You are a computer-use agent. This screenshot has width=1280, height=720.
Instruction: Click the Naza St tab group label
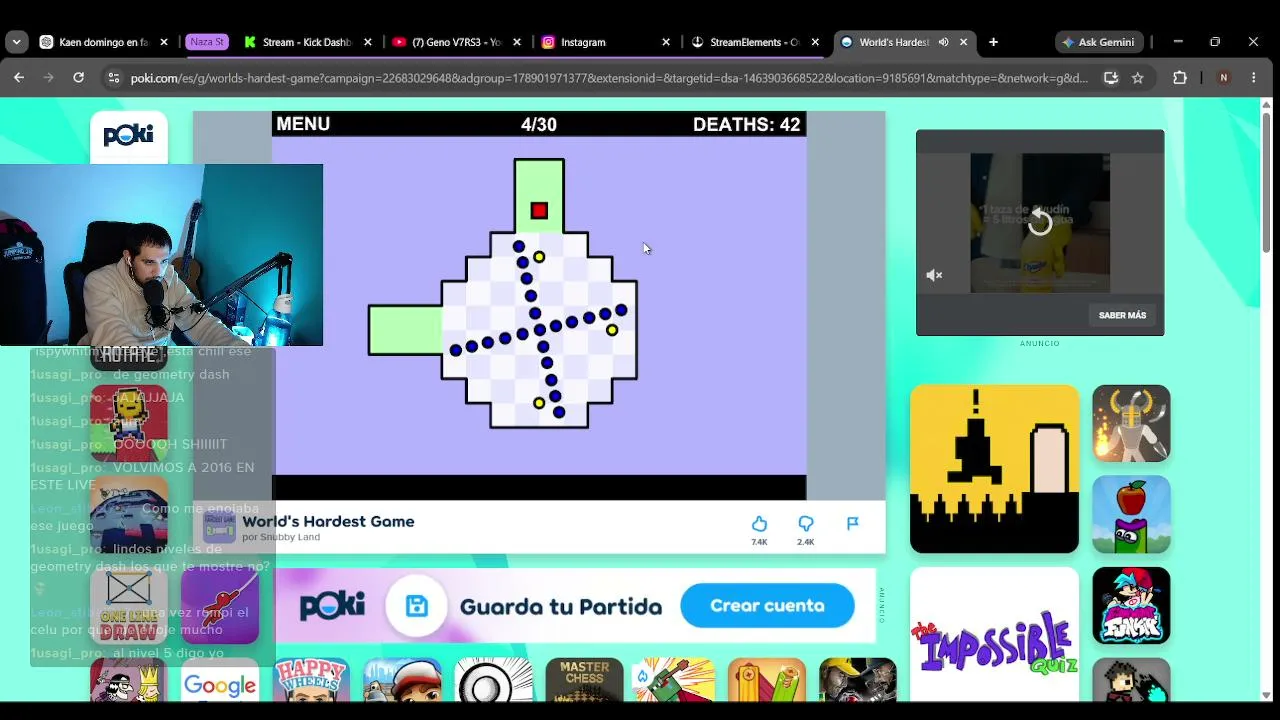coord(207,42)
